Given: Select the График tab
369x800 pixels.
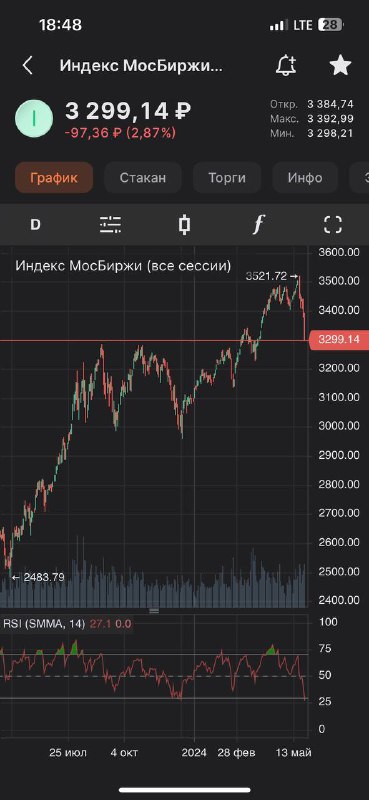Looking at the screenshot, I should click(x=54, y=178).
